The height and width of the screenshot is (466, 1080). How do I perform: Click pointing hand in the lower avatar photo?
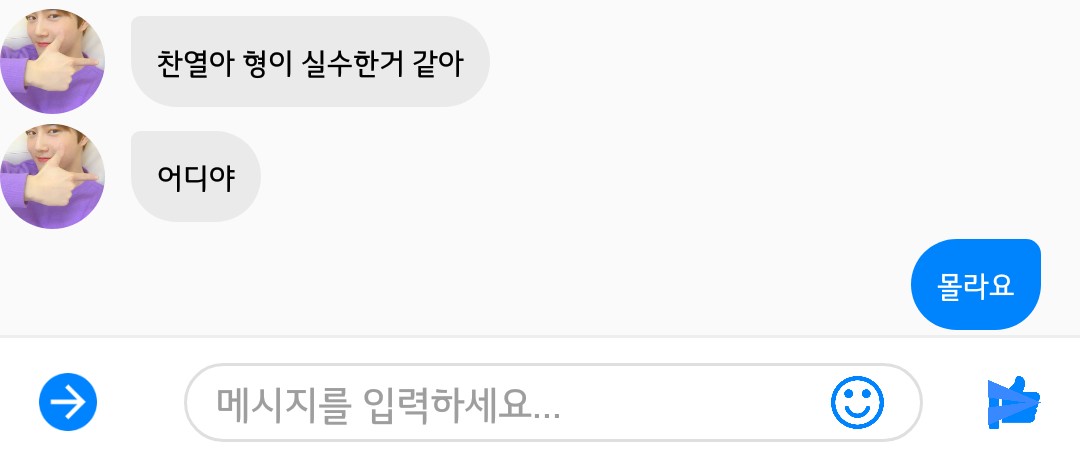click(x=59, y=182)
